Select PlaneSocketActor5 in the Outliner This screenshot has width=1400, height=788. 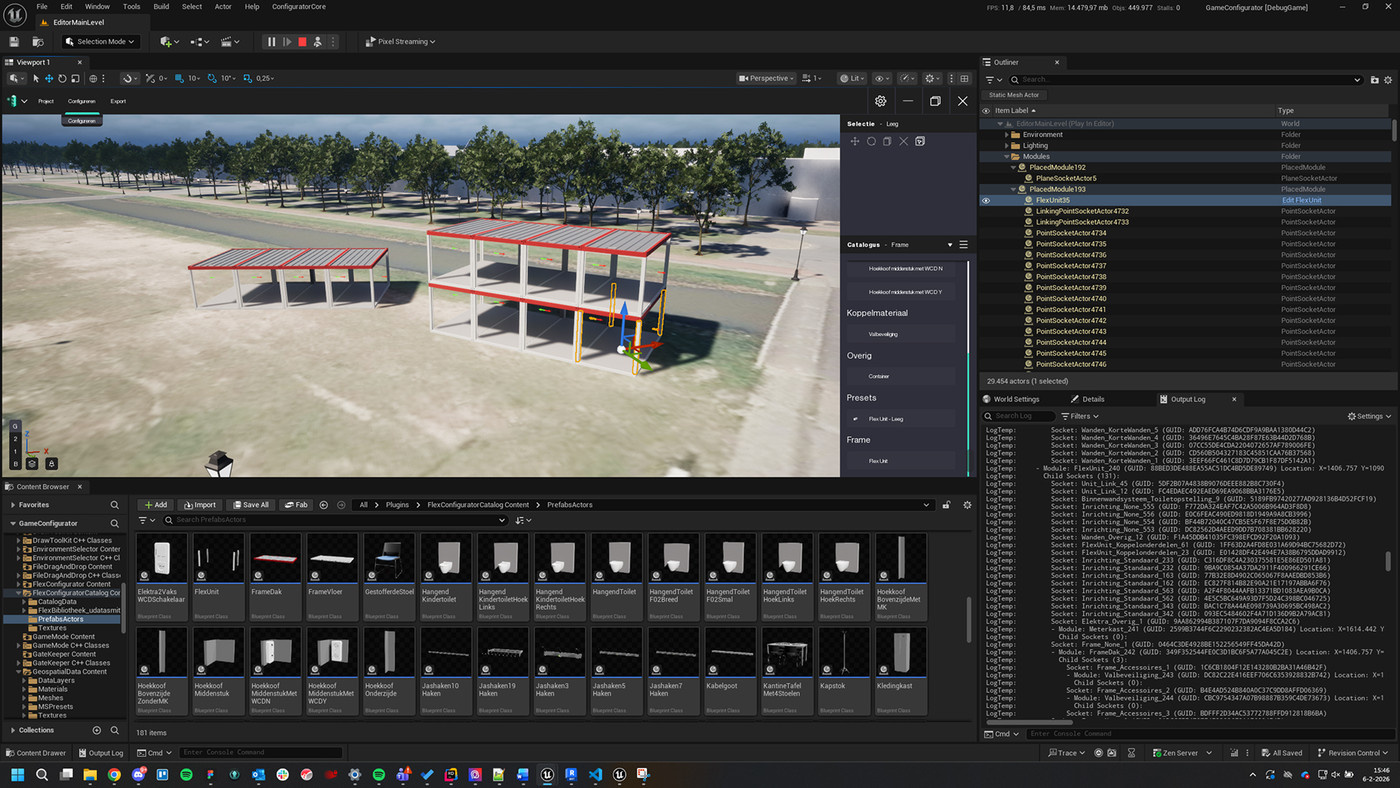pyautogui.click(x=1066, y=178)
